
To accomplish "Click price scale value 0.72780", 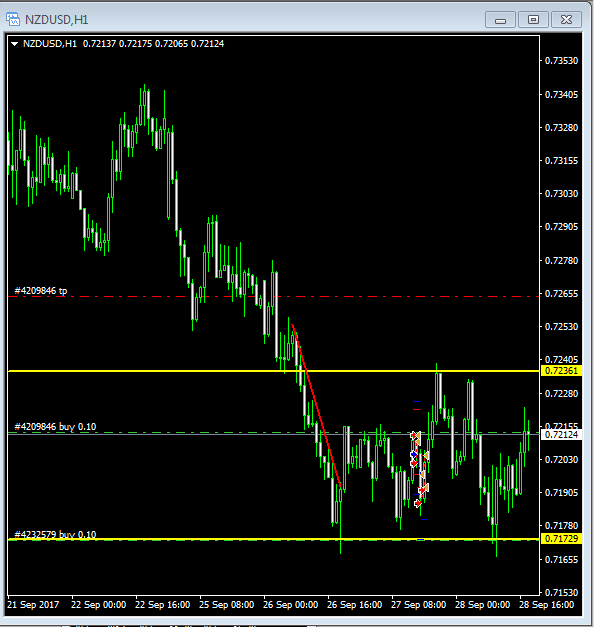I will pyautogui.click(x=562, y=261).
